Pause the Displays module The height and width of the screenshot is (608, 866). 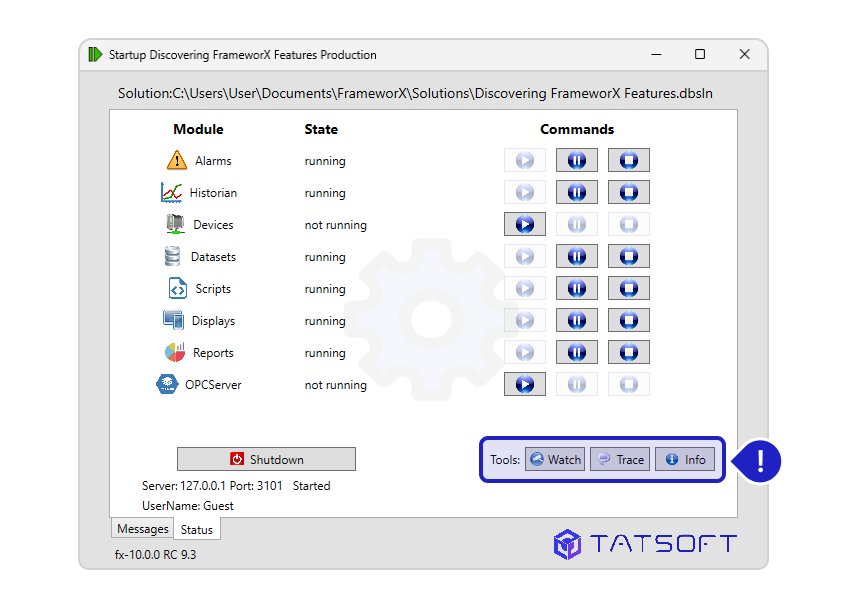[577, 321]
